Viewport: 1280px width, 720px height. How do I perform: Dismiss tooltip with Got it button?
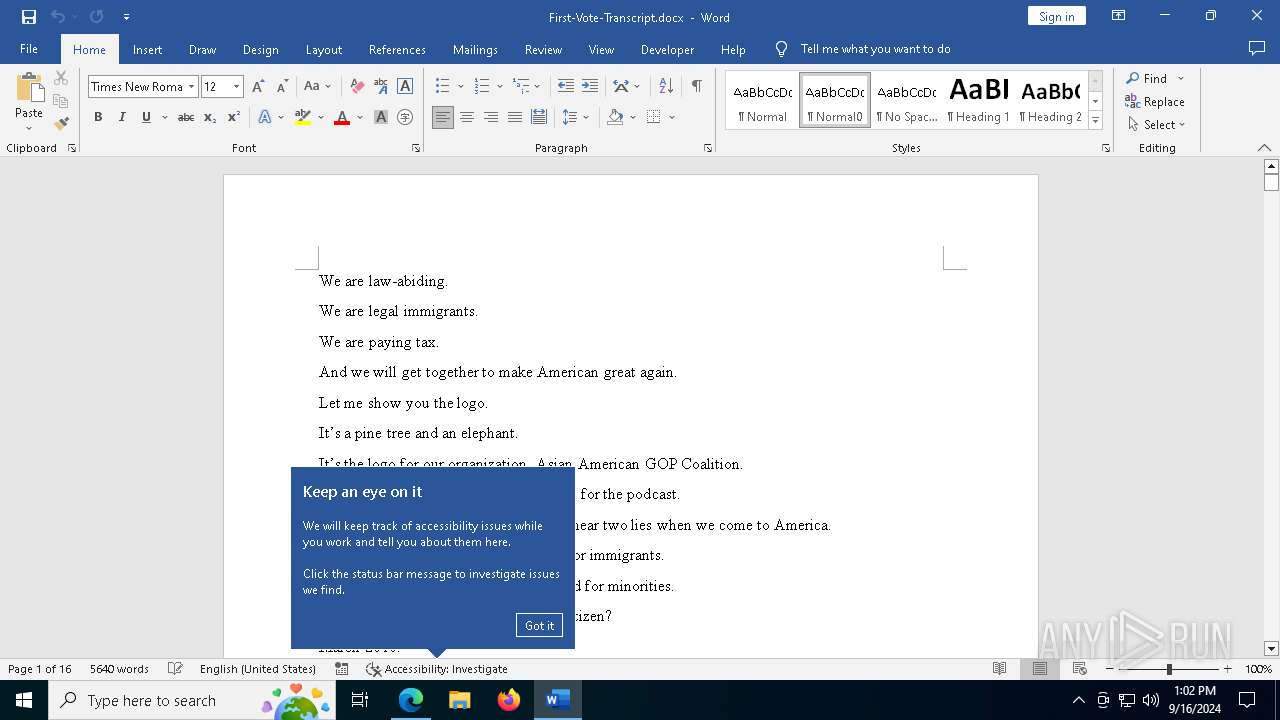click(539, 625)
